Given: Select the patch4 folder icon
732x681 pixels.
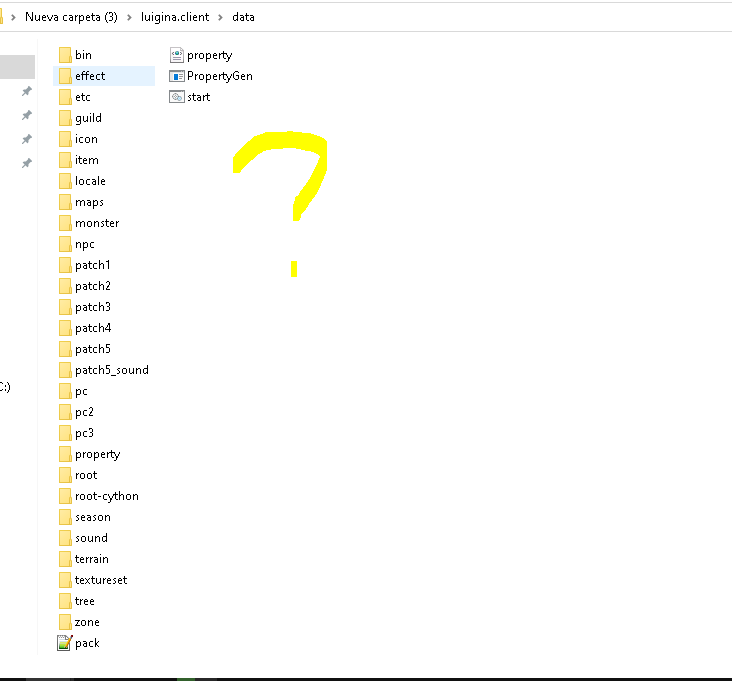Looking at the screenshot, I should (x=65, y=328).
